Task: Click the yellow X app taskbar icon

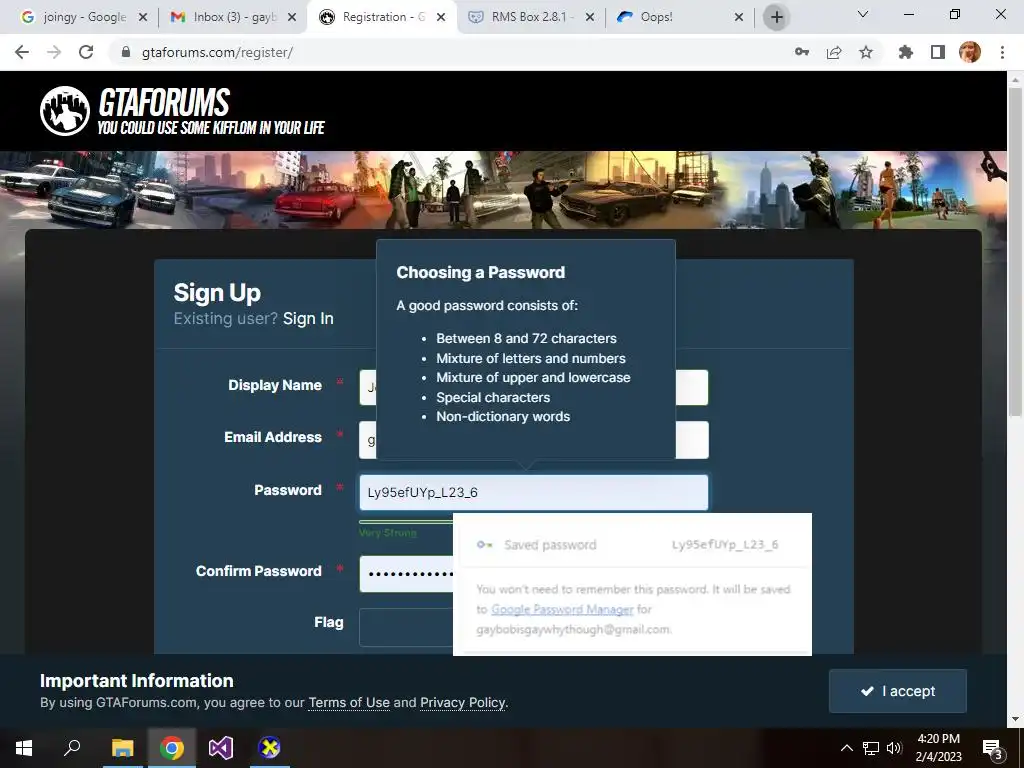Action: pyautogui.click(x=269, y=748)
